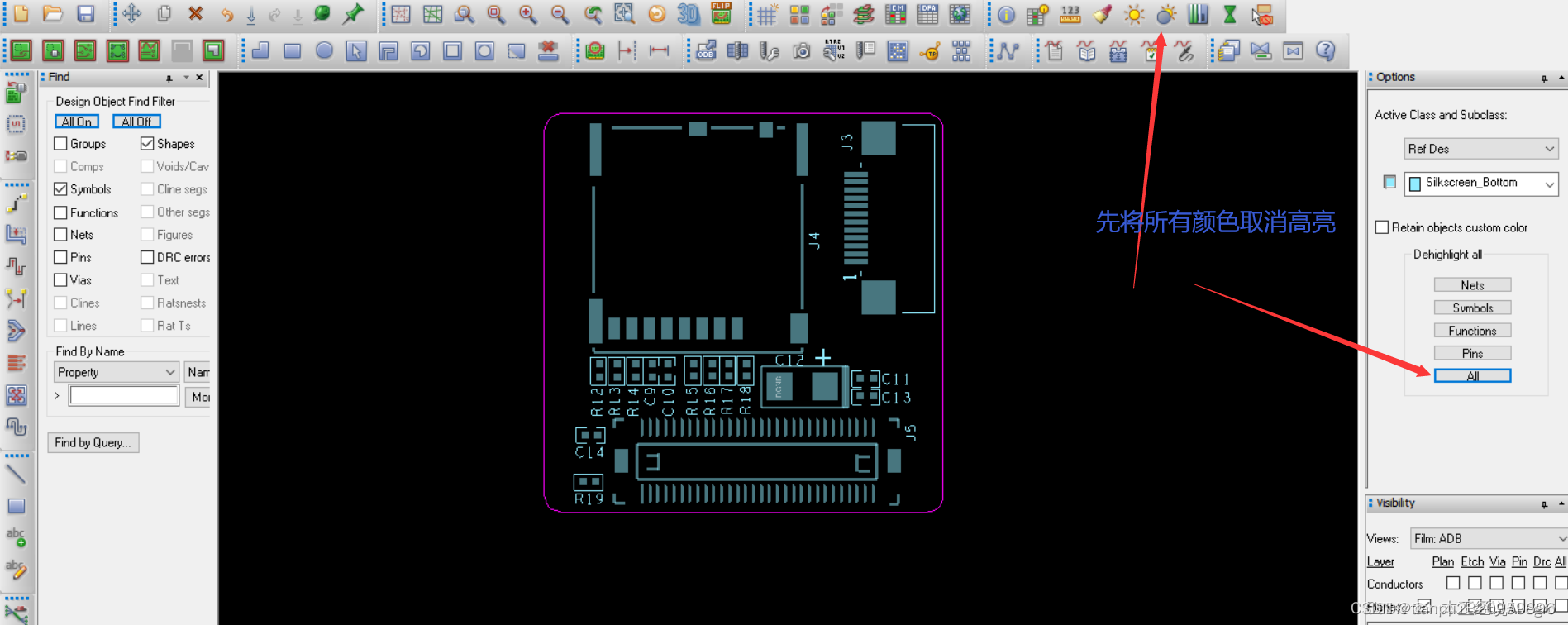Click the Silkscreen_Bottom color swatch
Viewport: 1568px width, 625px height.
1389,182
